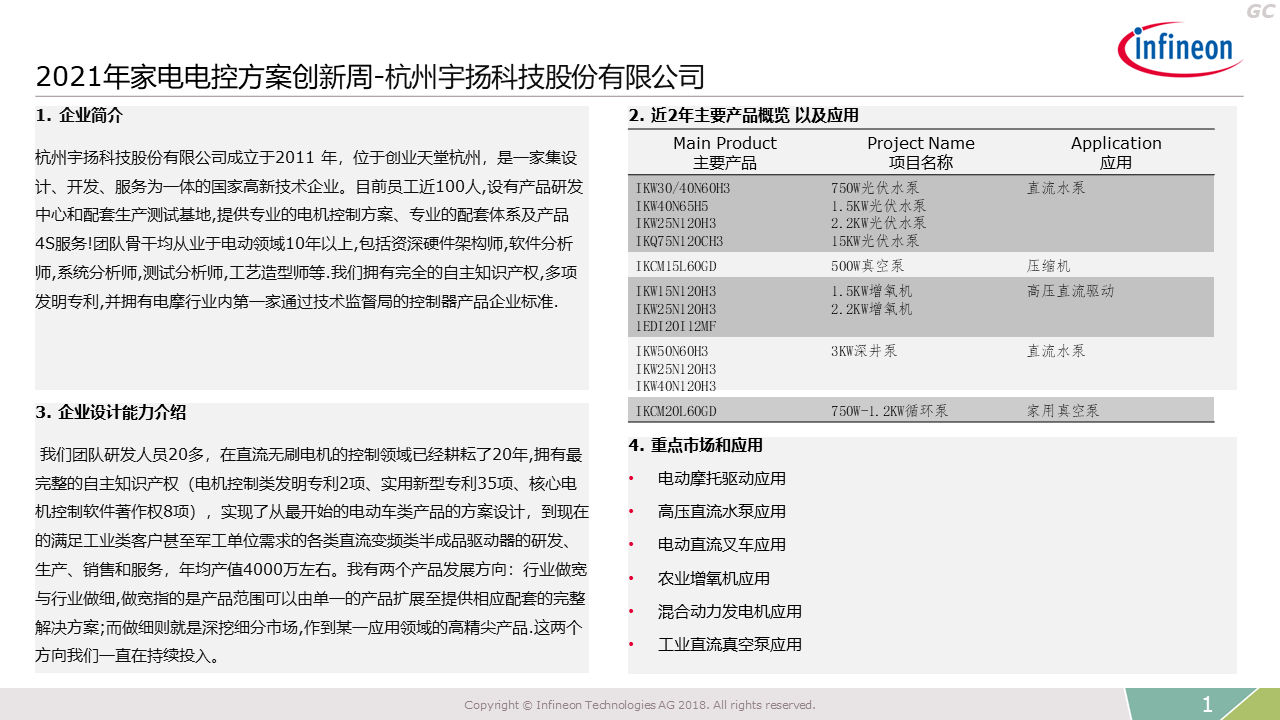Select the bullet 农业增氧机应用
Screen dimensions: 1280x720
point(714,578)
